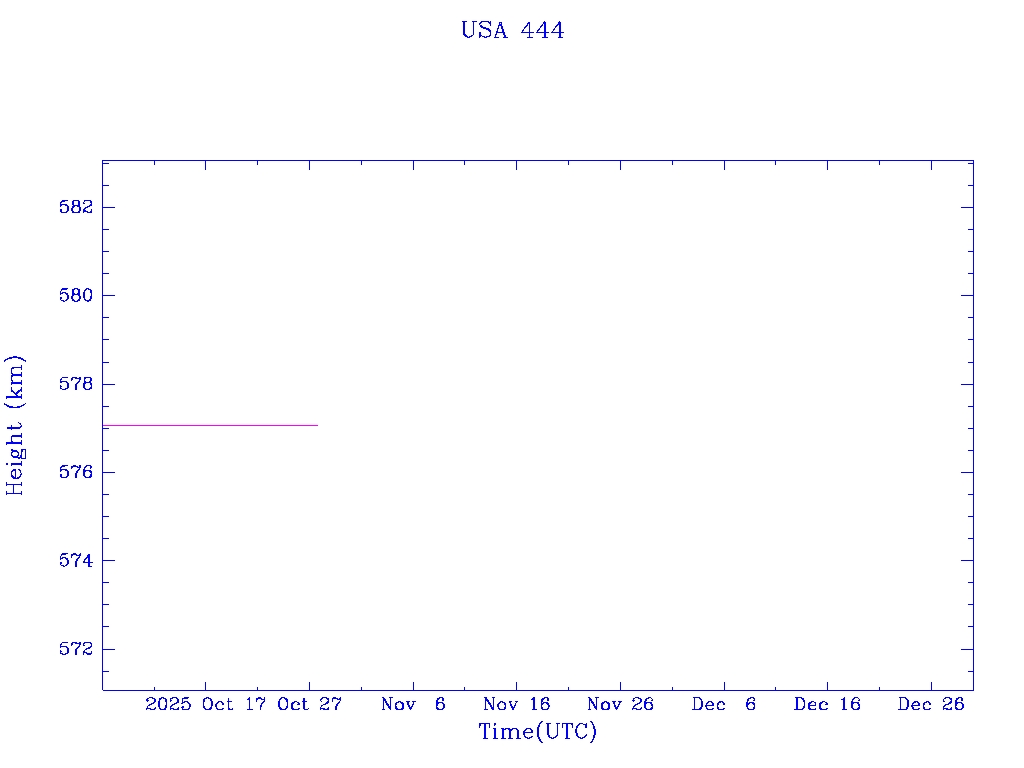Click the middle of the magenta data line
Screen dimensions: 1024x768
[x=210, y=425]
